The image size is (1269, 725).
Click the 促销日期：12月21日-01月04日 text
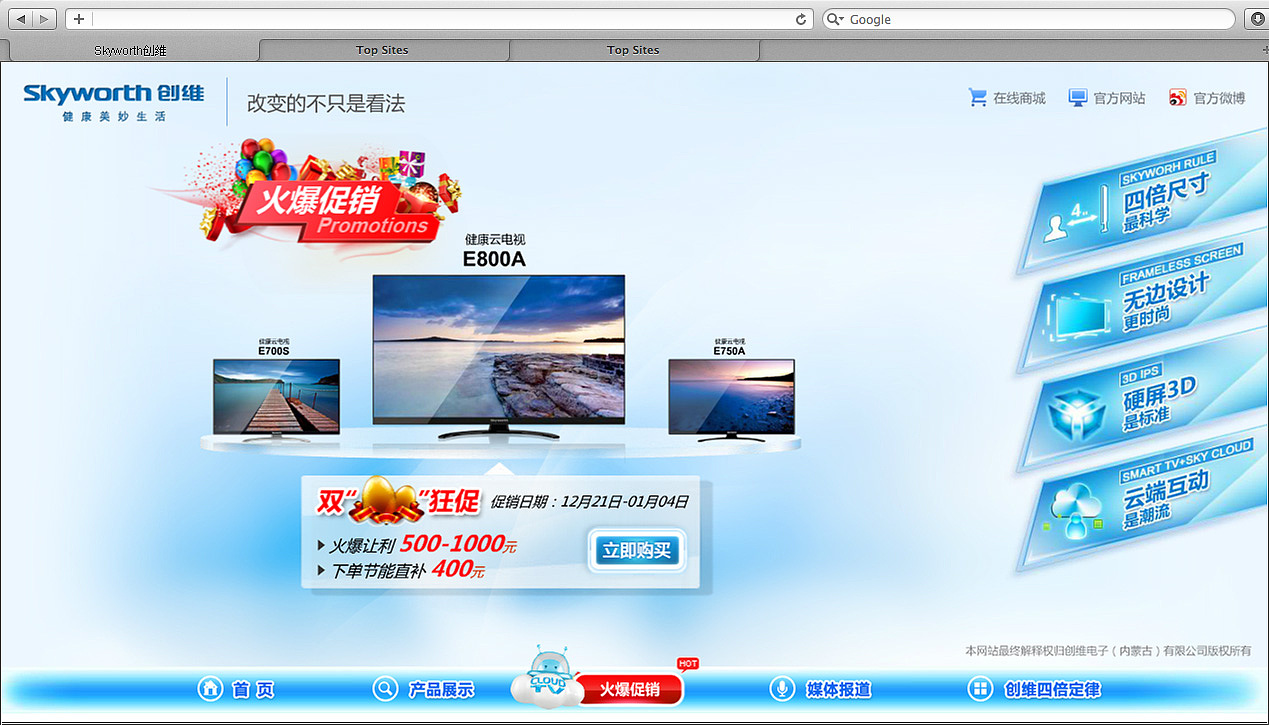click(x=589, y=502)
